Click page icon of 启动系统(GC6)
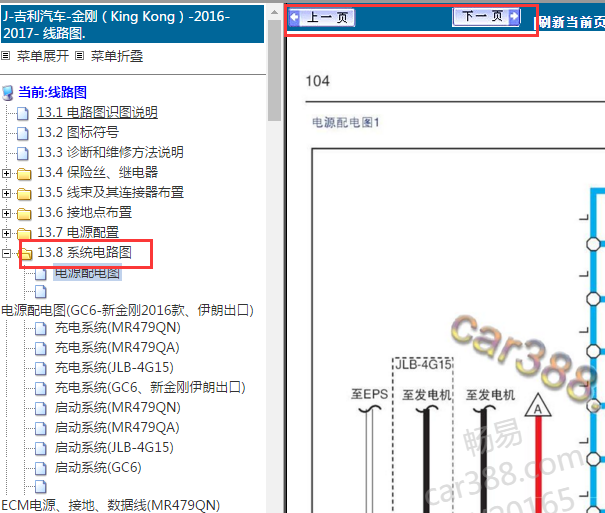This screenshot has height=513, width=605. [x=41, y=469]
